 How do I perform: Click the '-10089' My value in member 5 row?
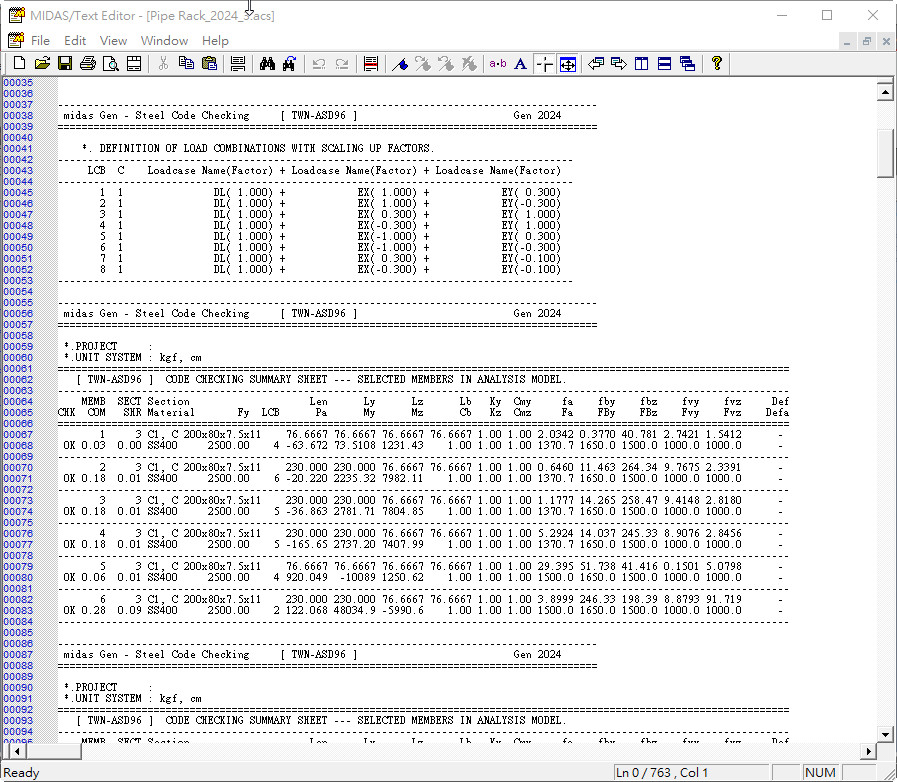tap(358, 577)
